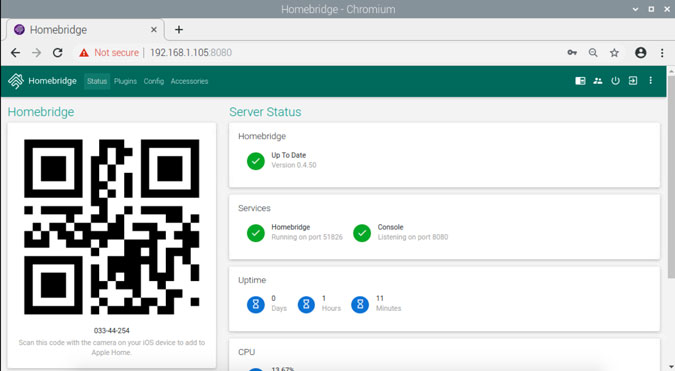Image resolution: width=675 pixels, height=371 pixels.
Task: Click the Listening on port 8080 text
Action: [x=413, y=237]
